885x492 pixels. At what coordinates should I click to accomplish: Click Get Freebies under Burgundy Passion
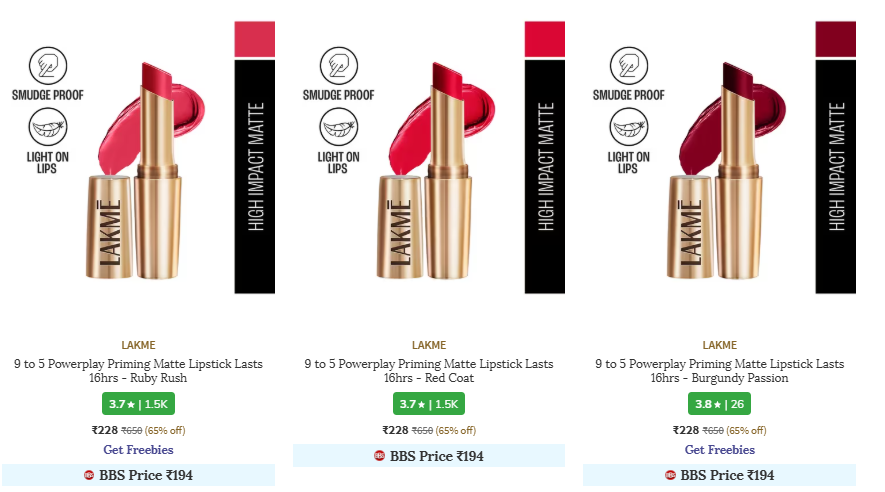click(x=720, y=450)
